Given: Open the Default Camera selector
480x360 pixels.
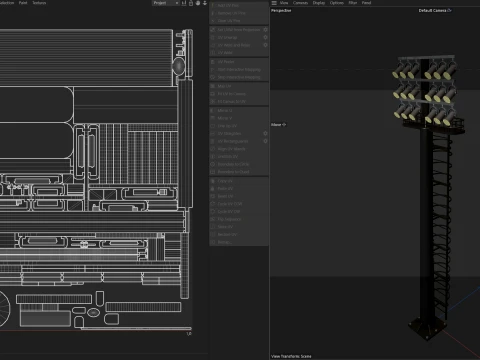Looking at the screenshot, I should pos(435,10).
